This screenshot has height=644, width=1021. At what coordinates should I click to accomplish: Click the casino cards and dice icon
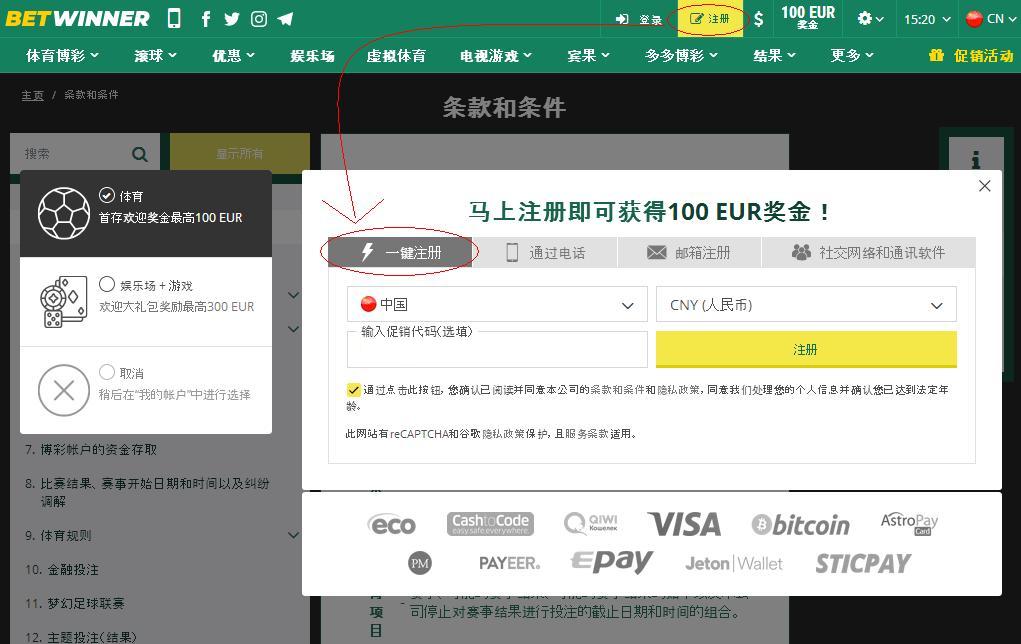coord(63,301)
